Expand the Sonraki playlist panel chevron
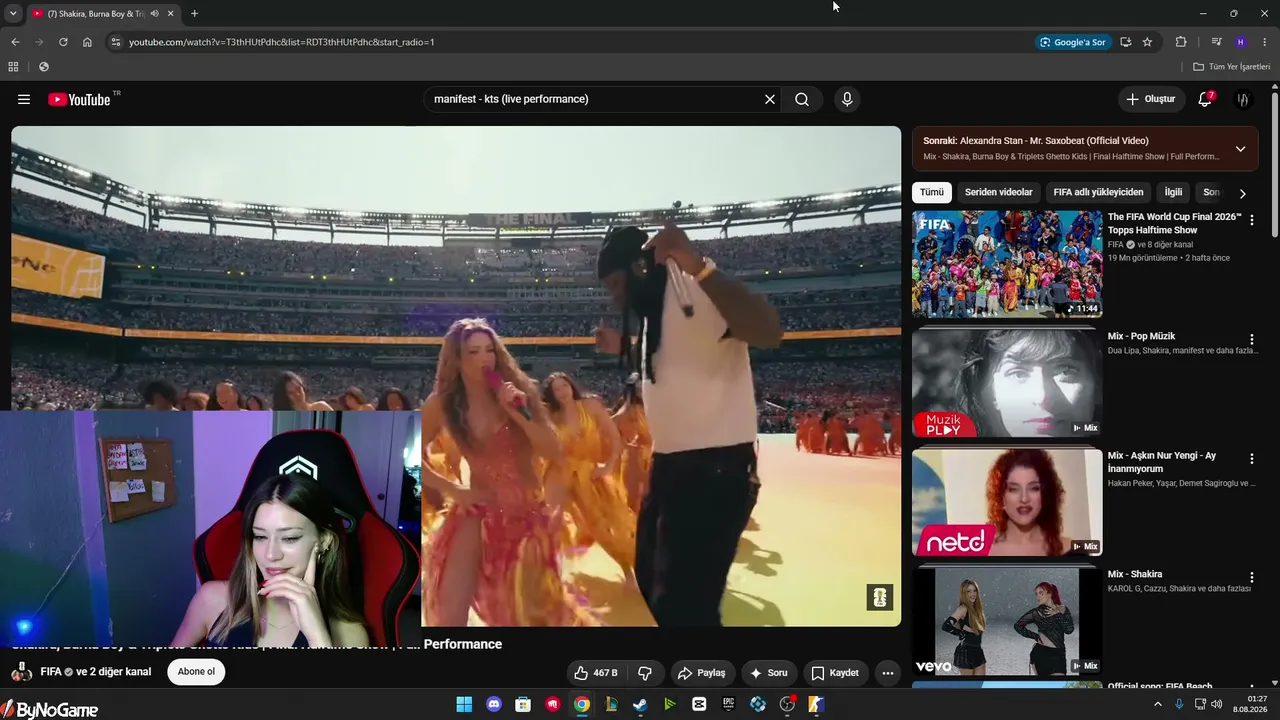The height and width of the screenshot is (720, 1280). click(x=1240, y=149)
